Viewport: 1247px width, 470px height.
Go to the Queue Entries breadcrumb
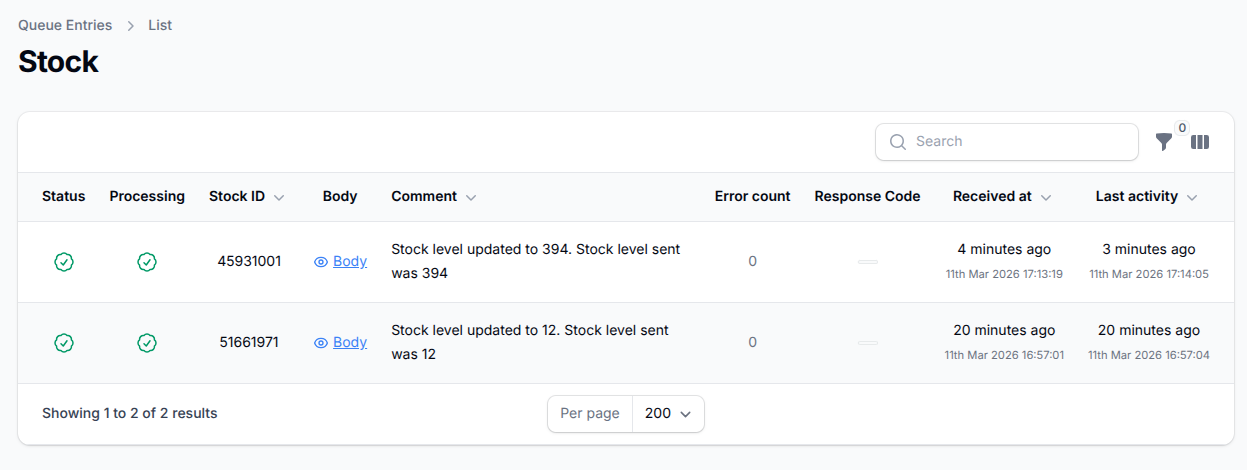click(65, 25)
